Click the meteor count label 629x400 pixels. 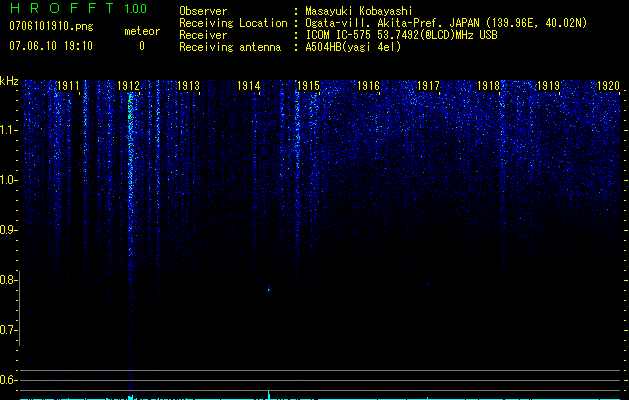click(142, 31)
